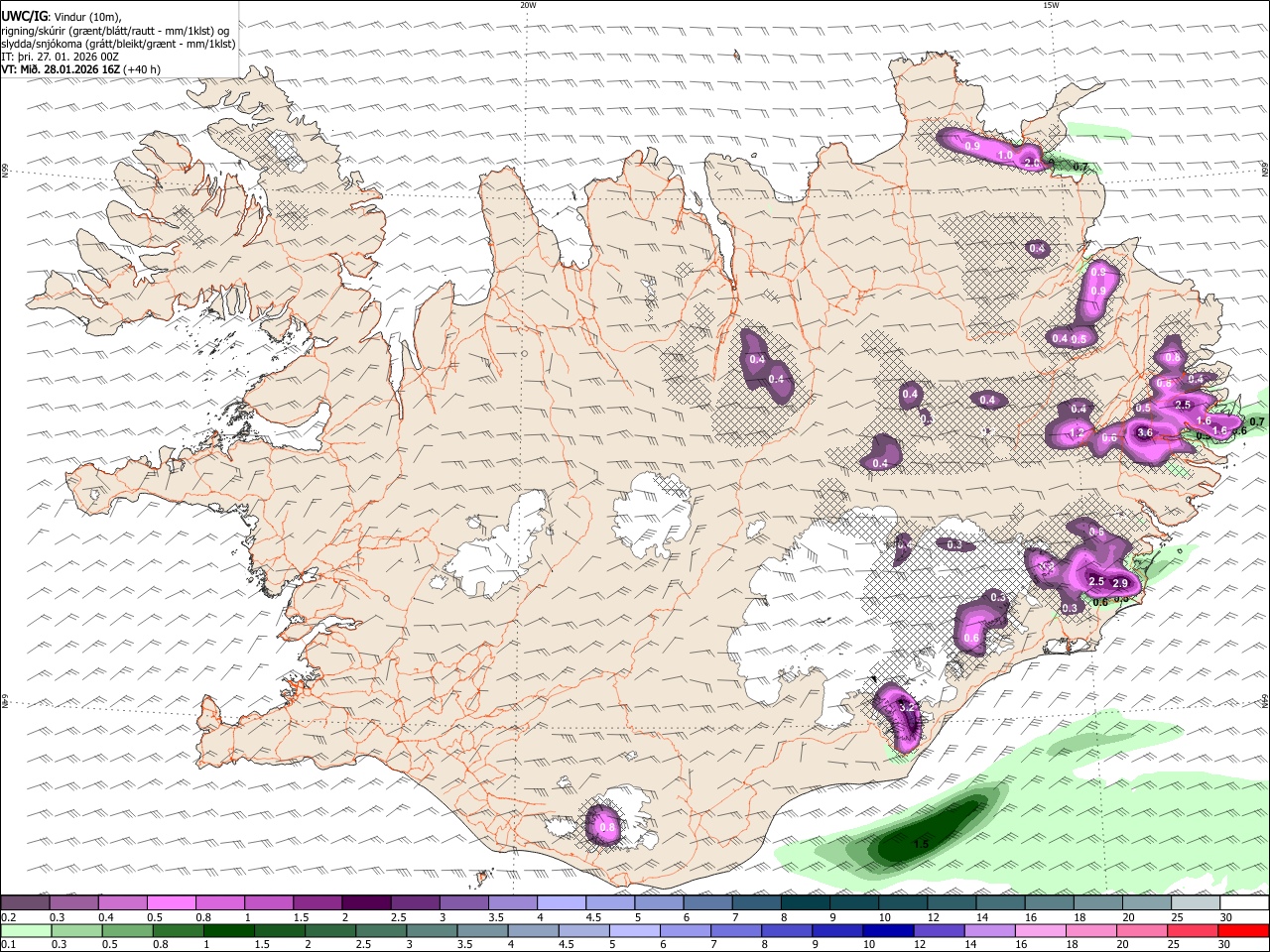
Task: Click the 0.1 label on the rain legend
Action: click(x=8, y=943)
